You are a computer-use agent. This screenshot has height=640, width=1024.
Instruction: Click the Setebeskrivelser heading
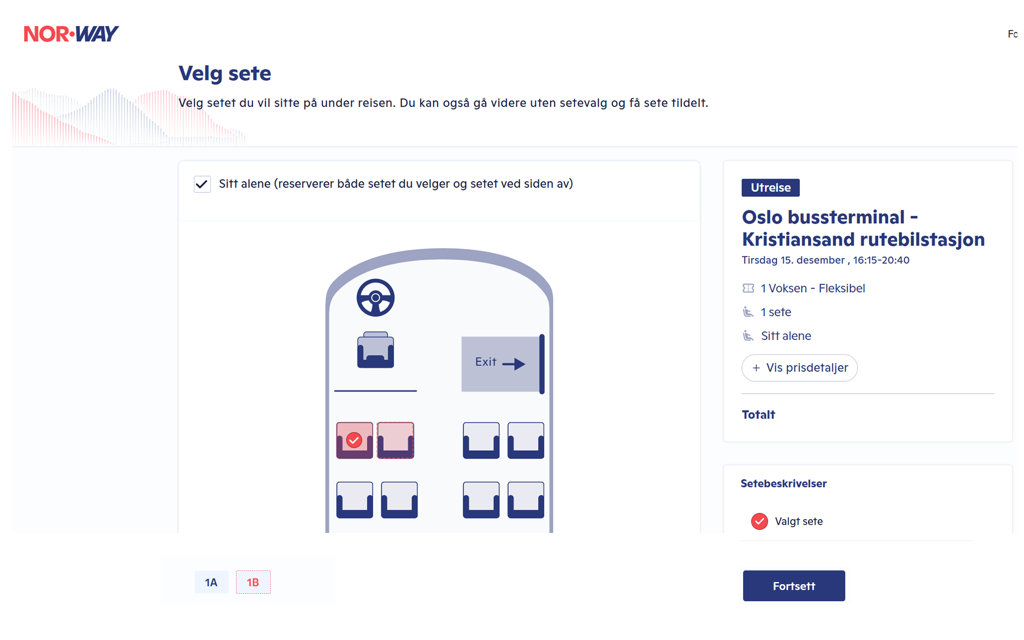point(783,483)
